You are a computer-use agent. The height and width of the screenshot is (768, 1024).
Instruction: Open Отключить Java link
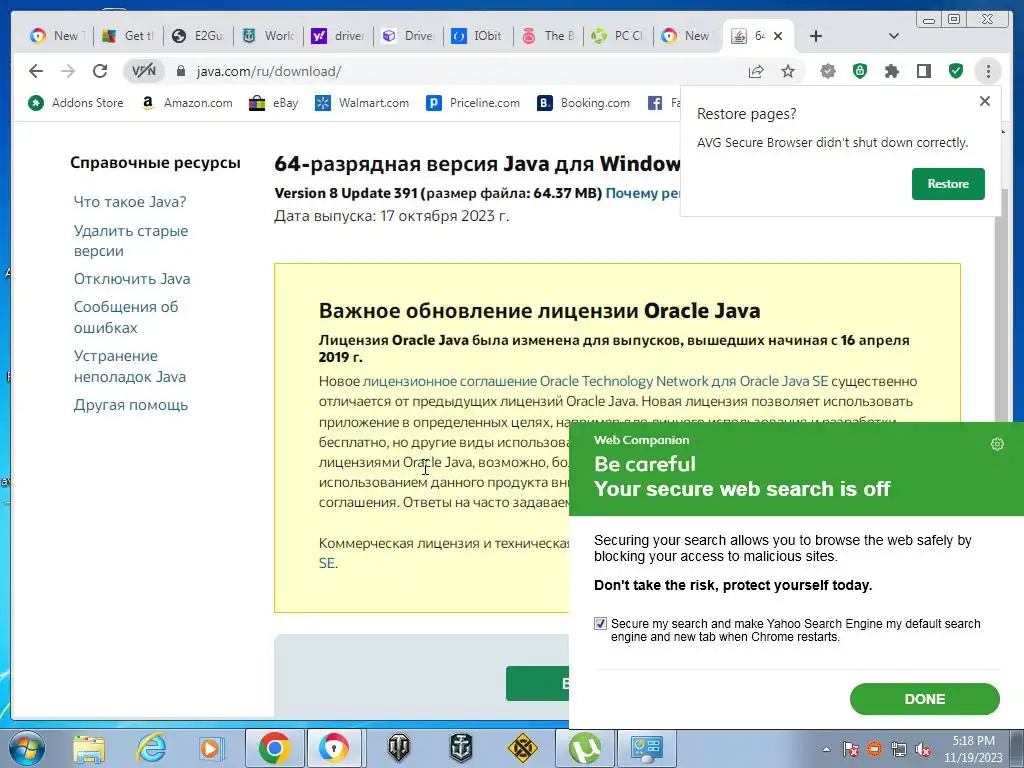pos(132,279)
